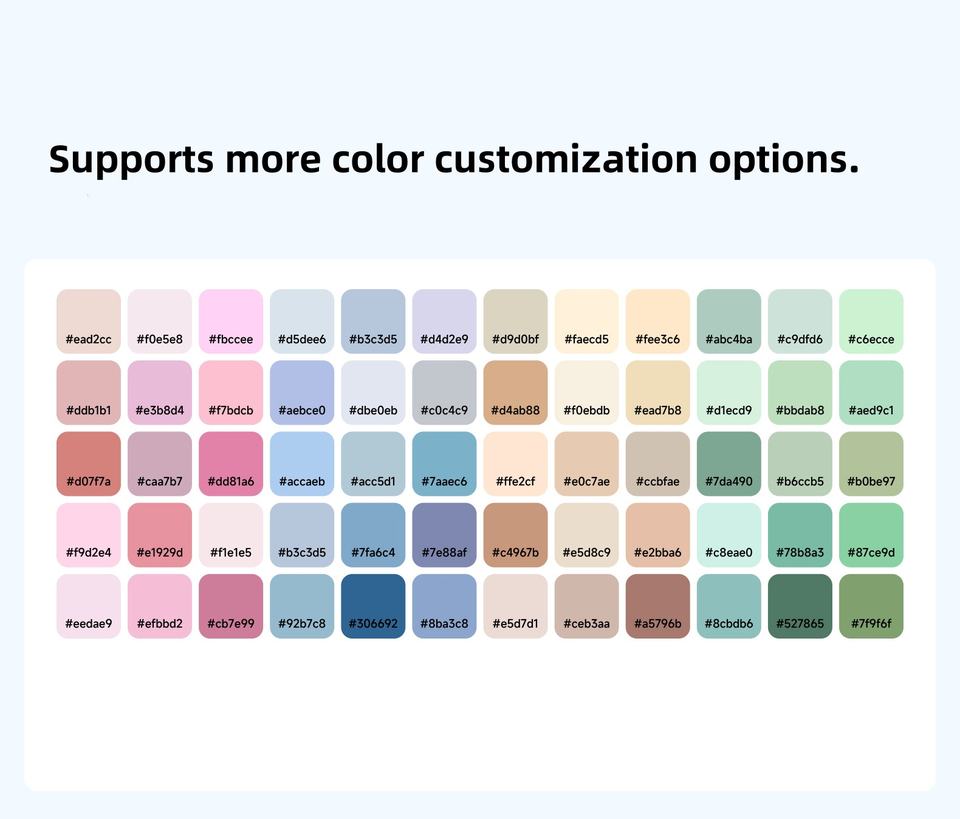Select the mint #c6ecce swatch
The image size is (960, 819).
pyautogui.click(x=871, y=321)
